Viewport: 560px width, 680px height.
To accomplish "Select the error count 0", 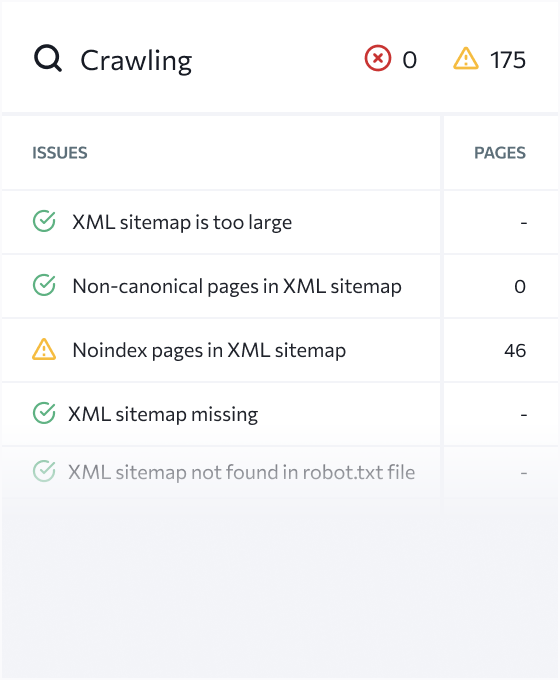I will click(409, 60).
